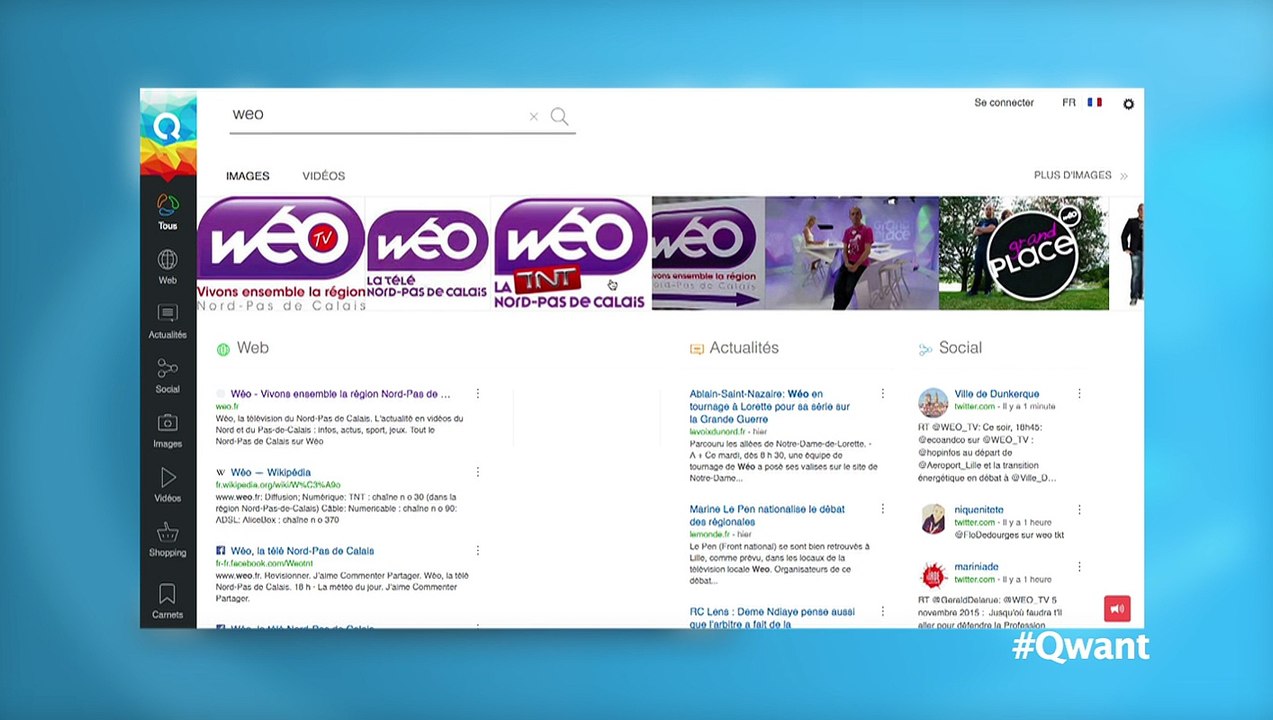1273x720 pixels.
Task: Open Carnets in the sidebar
Action: pos(168,601)
